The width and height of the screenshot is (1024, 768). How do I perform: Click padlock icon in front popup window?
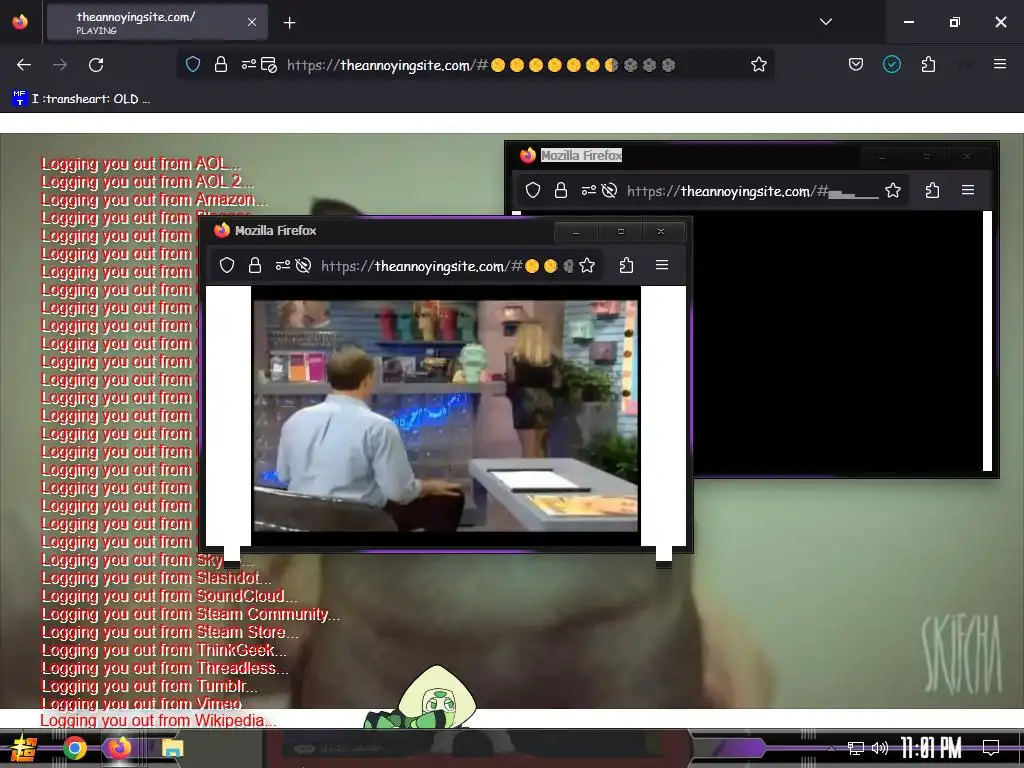tap(255, 265)
